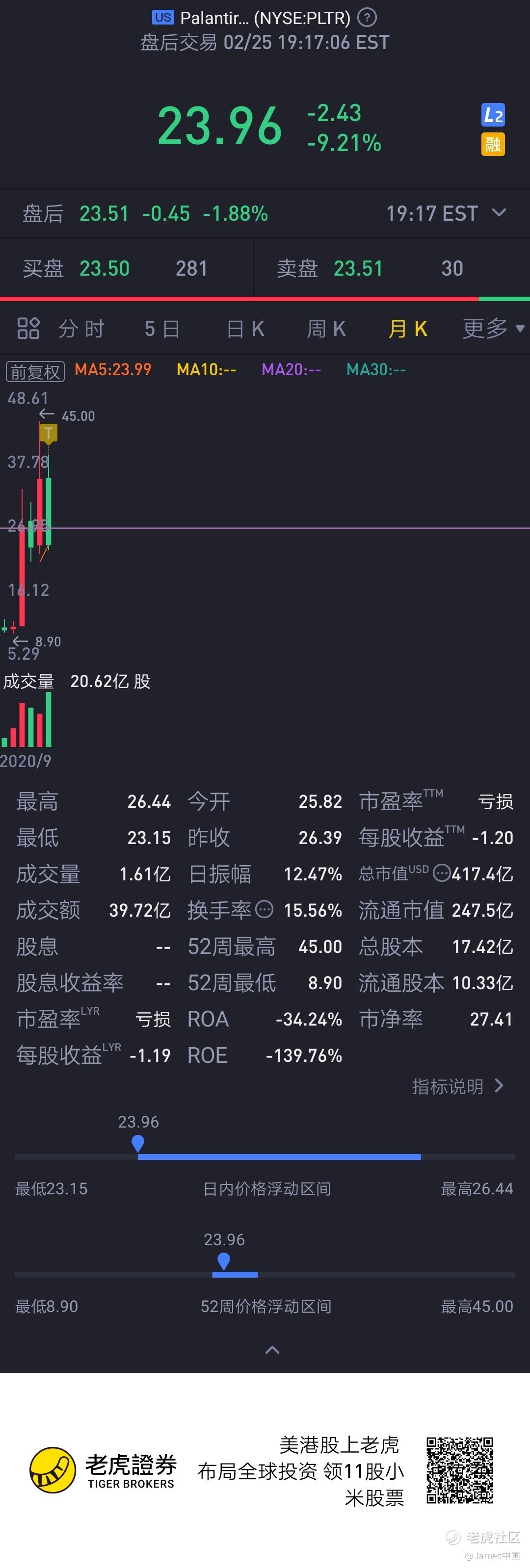Tap currency icon beside 总市值
The height and width of the screenshot is (1568, 530).
click(442, 874)
